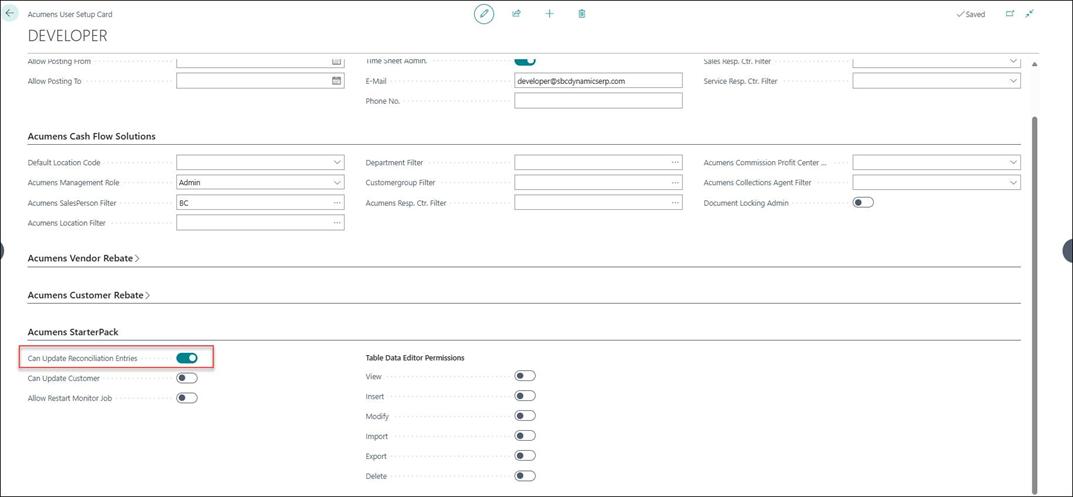This screenshot has height=497, width=1073.
Task: Enable Can Update Customer toggle
Action: pos(187,378)
